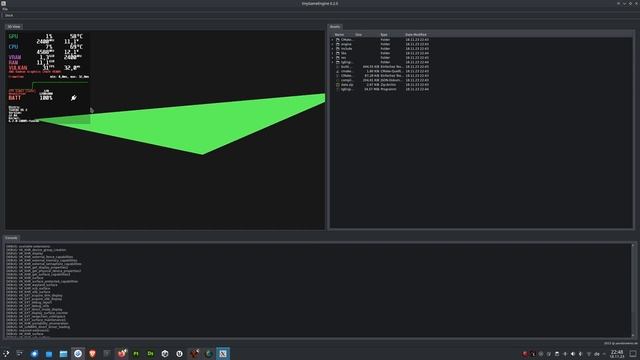Expand the include folder in Assets

[333, 49]
